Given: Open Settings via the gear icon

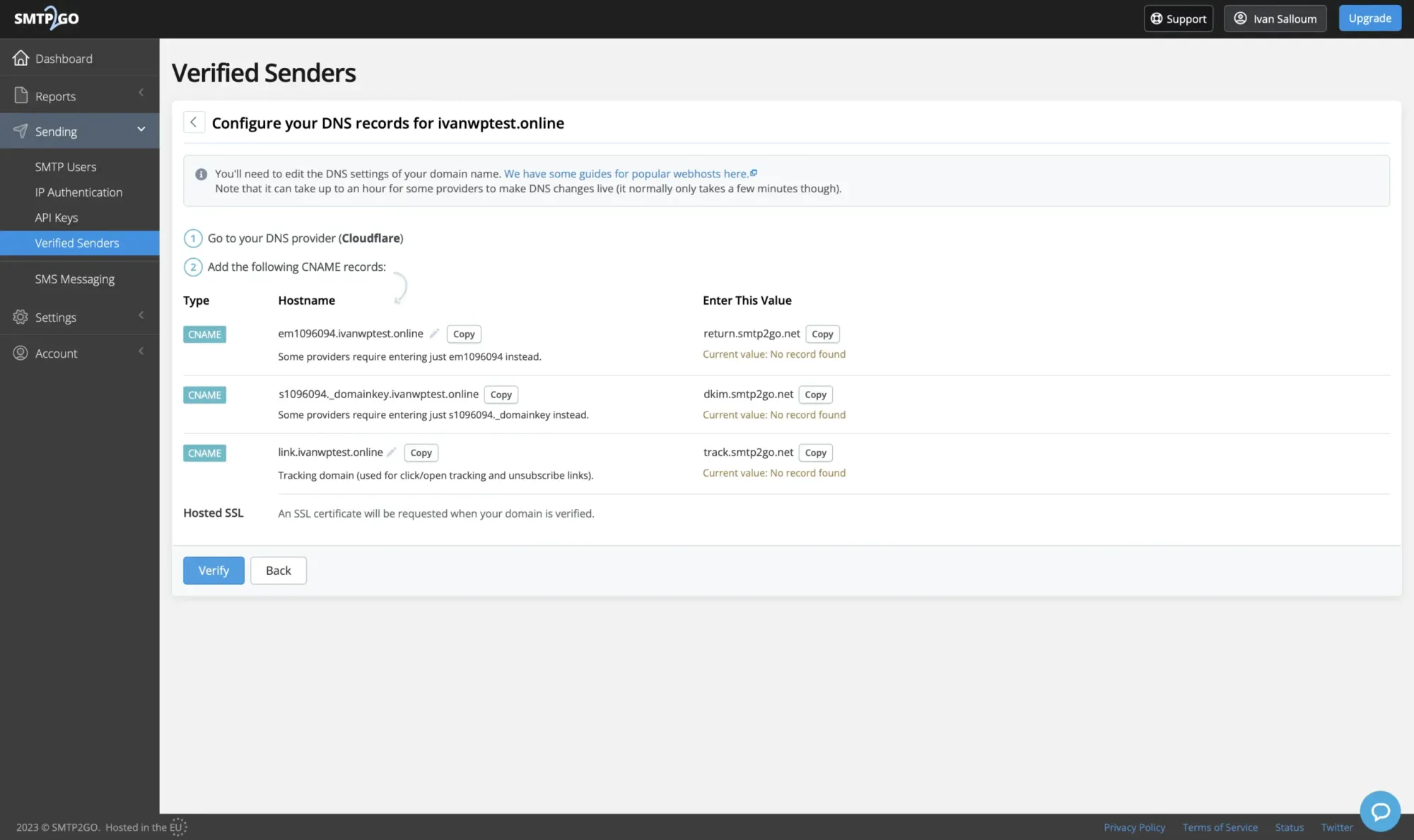Looking at the screenshot, I should (x=19, y=317).
